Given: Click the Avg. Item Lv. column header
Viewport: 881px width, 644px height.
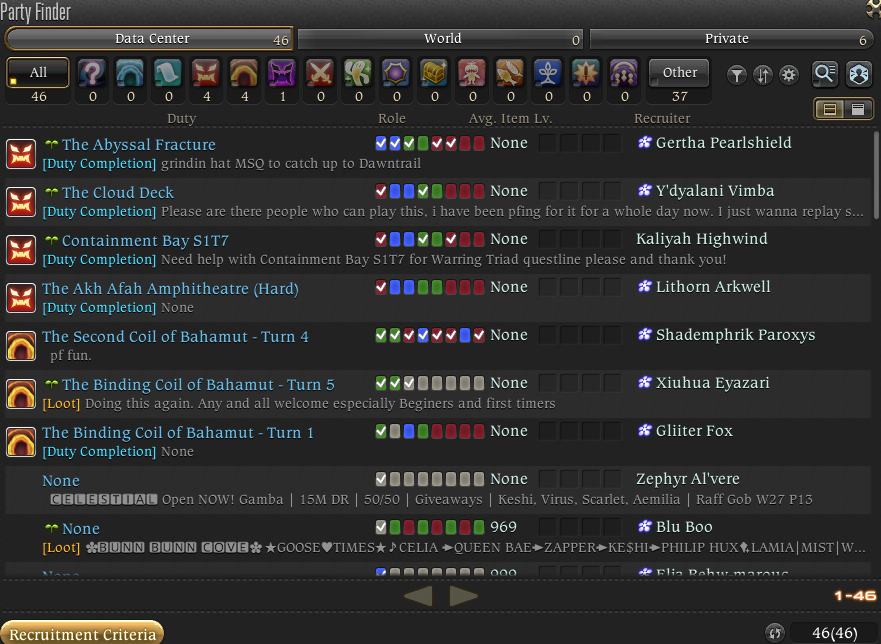Looking at the screenshot, I should [x=510, y=118].
